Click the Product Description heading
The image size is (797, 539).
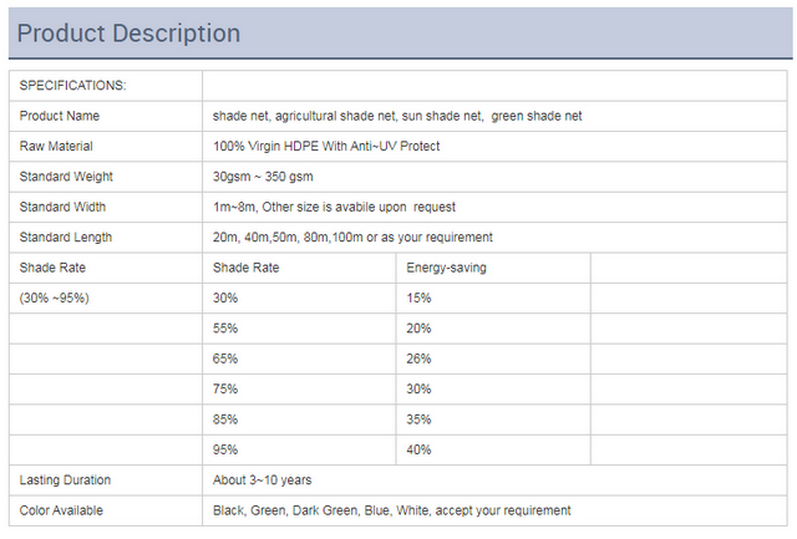click(x=129, y=34)
